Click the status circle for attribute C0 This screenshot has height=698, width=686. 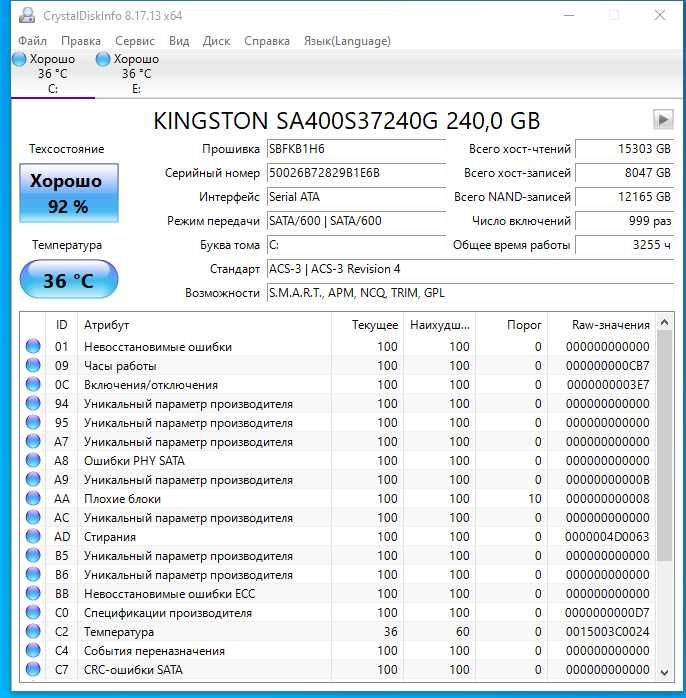coord(33,613)
